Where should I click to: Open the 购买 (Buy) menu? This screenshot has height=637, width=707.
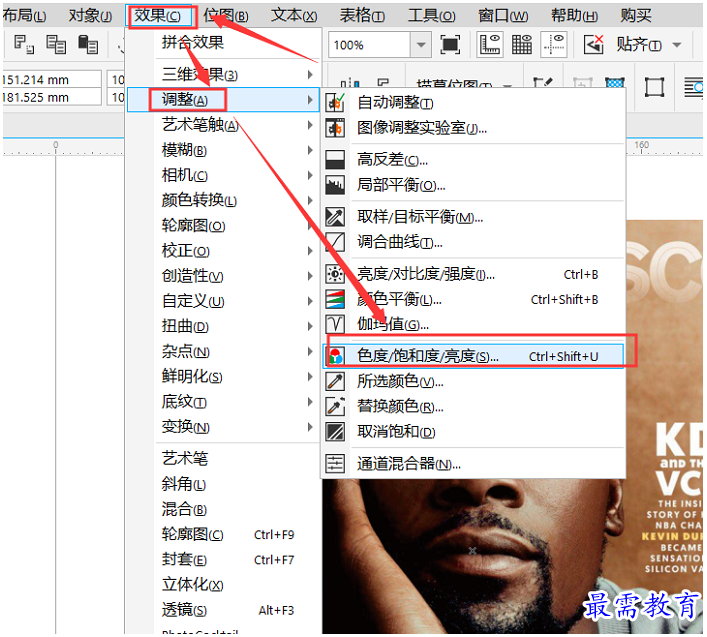[x=636, y=16]
